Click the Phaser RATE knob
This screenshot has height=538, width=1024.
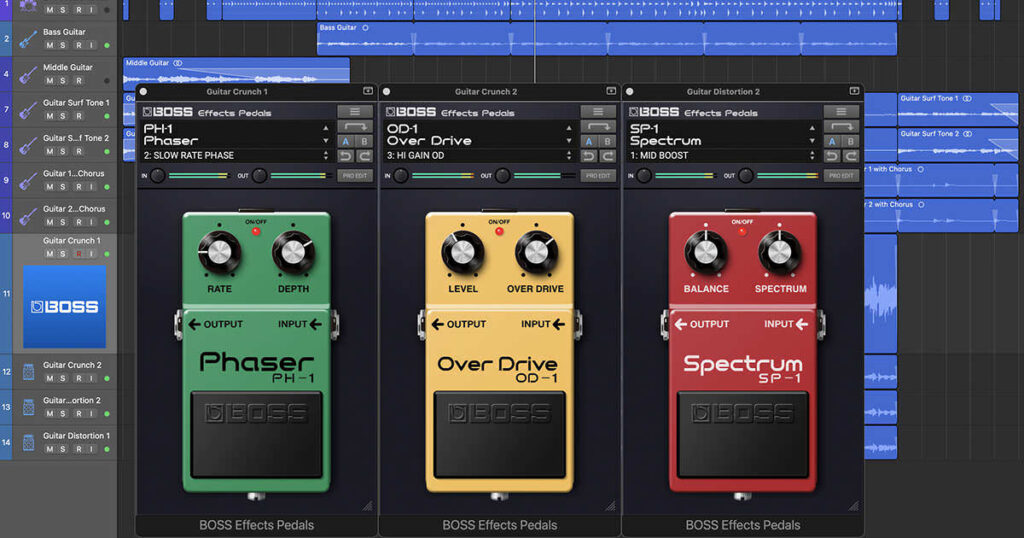coord(219,252)
